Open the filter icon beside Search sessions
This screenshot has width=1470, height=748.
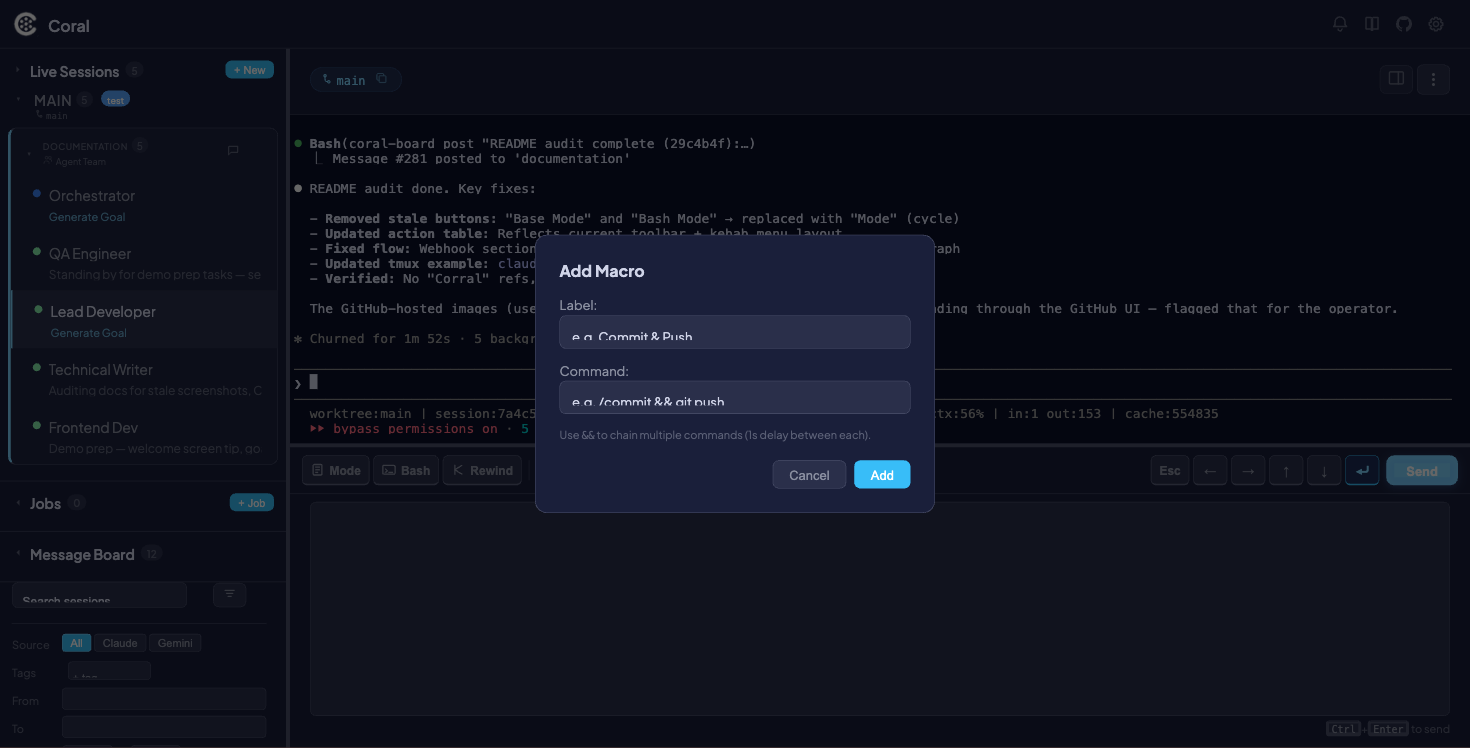click(229, 594)
